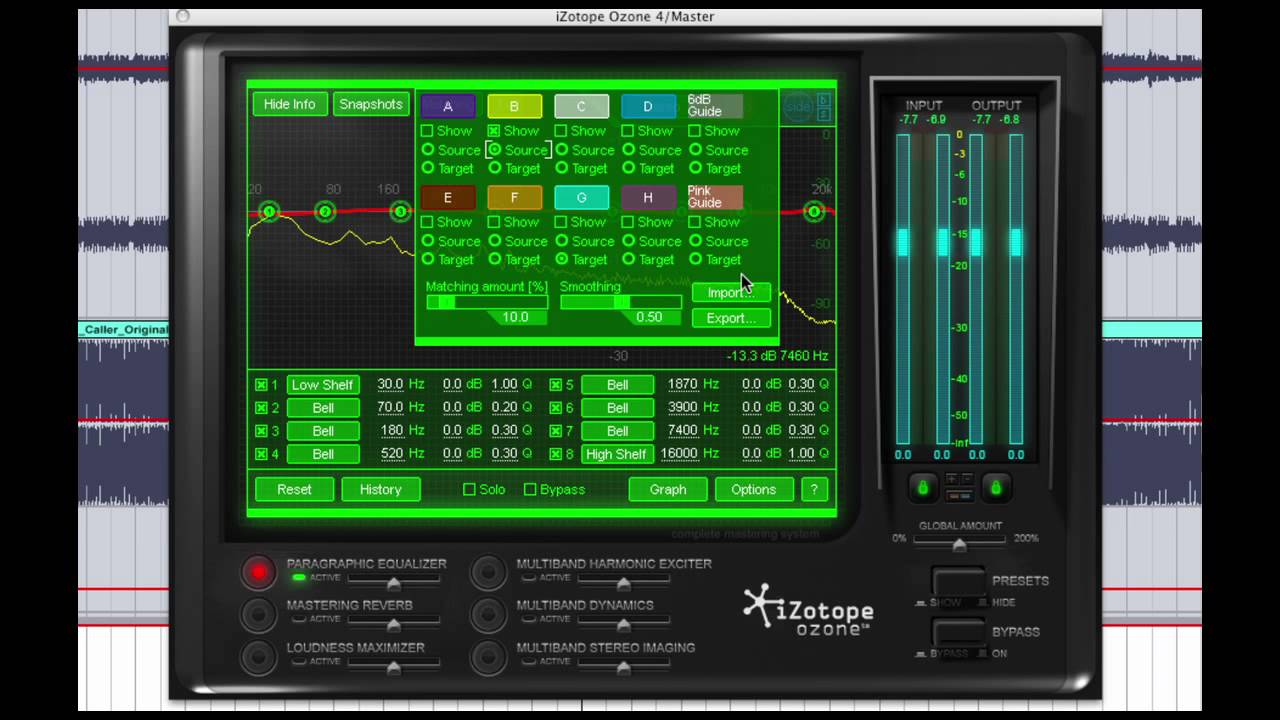
Task: Select snapshot slot D
Action: tap(648, 106)
